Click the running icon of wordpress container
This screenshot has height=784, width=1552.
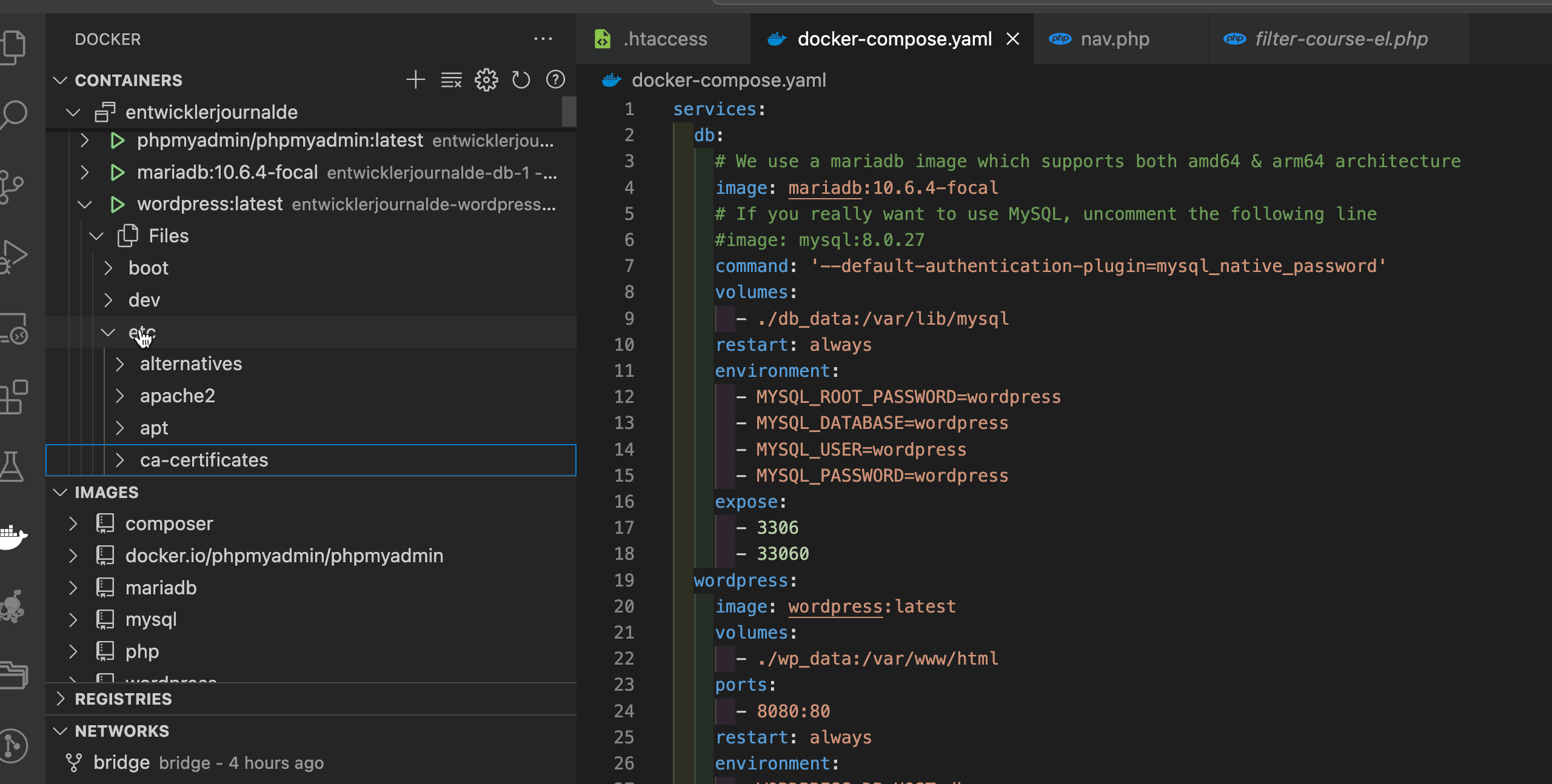click(x=117, y=204)
